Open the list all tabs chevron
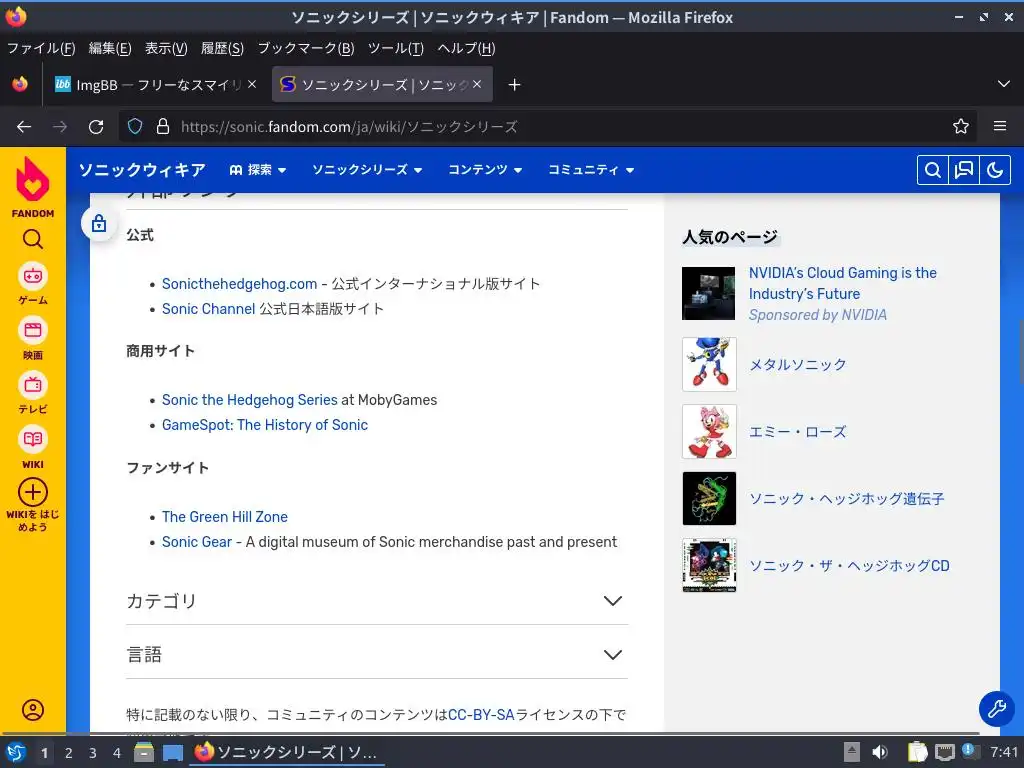 [1004, 84]
